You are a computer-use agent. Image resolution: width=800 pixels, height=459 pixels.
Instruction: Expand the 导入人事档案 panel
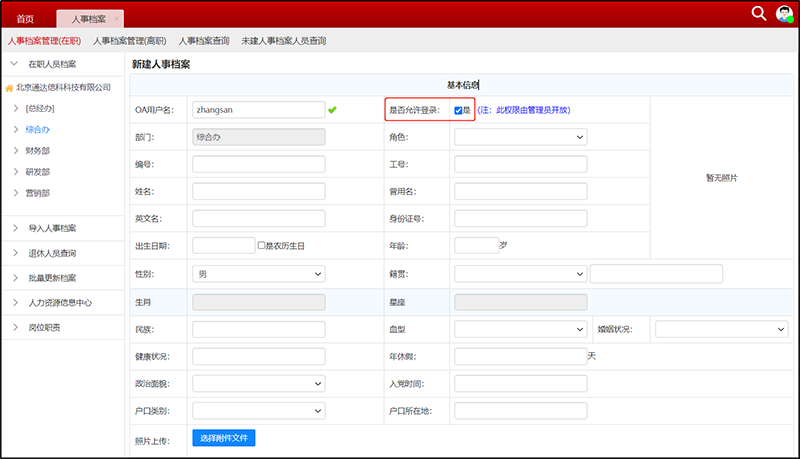pos(16,228)
